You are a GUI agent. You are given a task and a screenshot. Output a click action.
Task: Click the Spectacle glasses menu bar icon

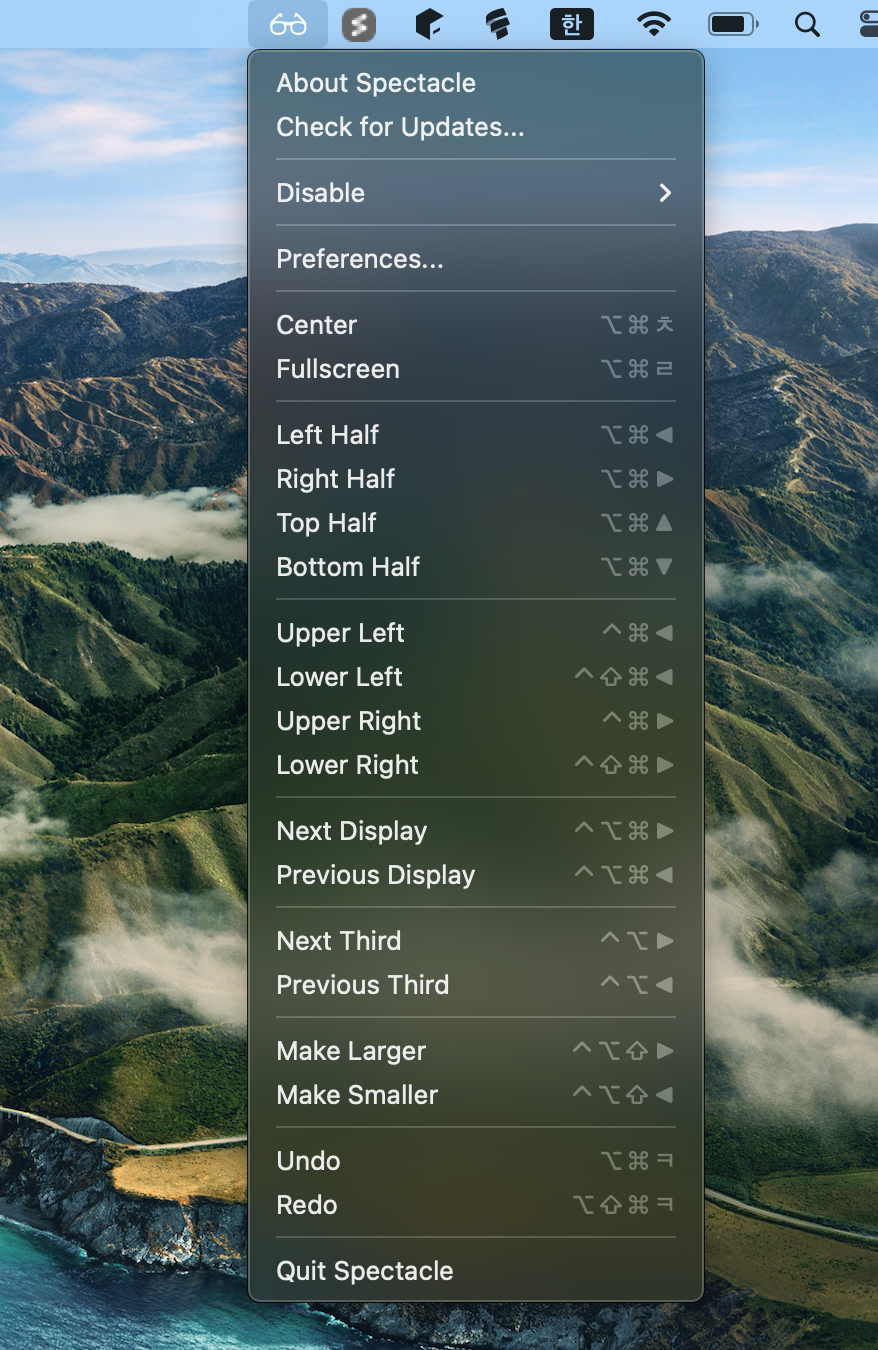(288, 24)
